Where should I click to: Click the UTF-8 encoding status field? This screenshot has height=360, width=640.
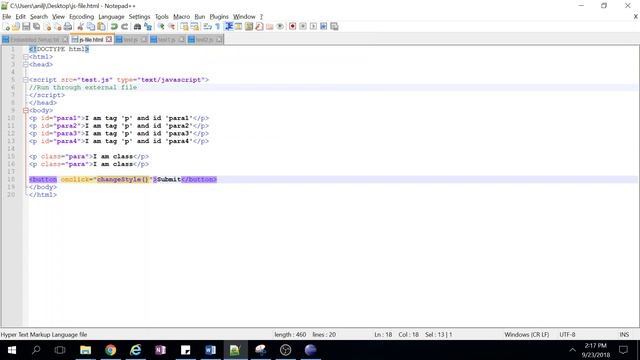coord(567,335)
